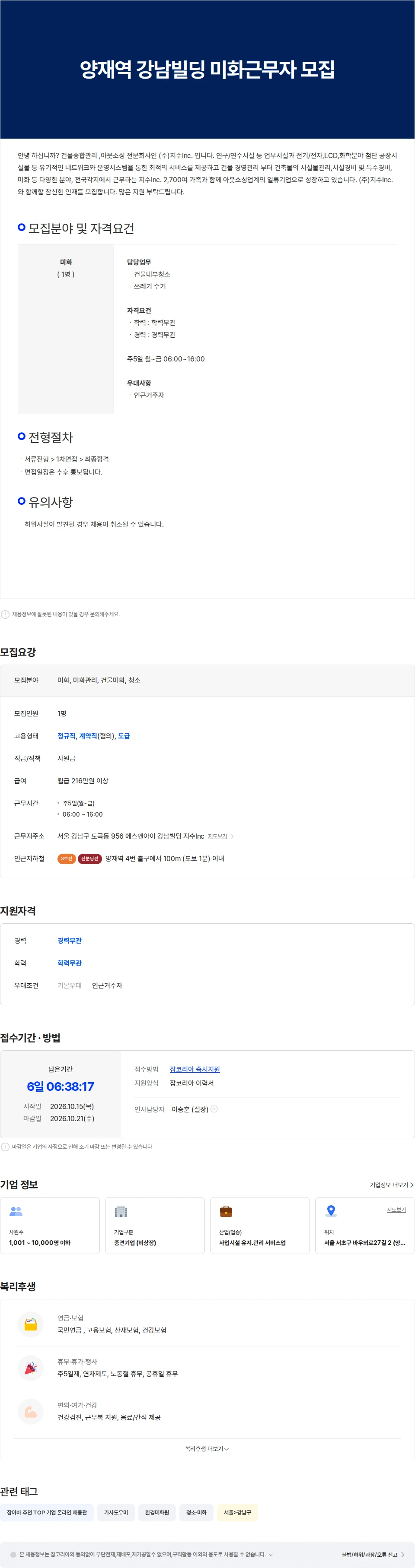Click the grey circle icon in footer notice
Viewport: 415px width, 1568px height.
[13, 1555]
